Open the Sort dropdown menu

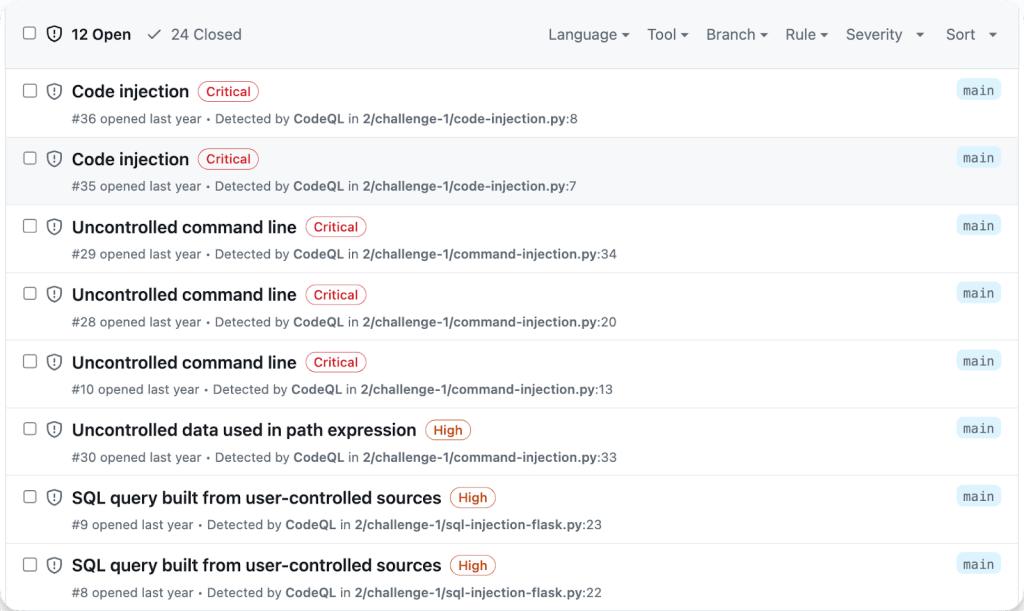coord(971,34)
